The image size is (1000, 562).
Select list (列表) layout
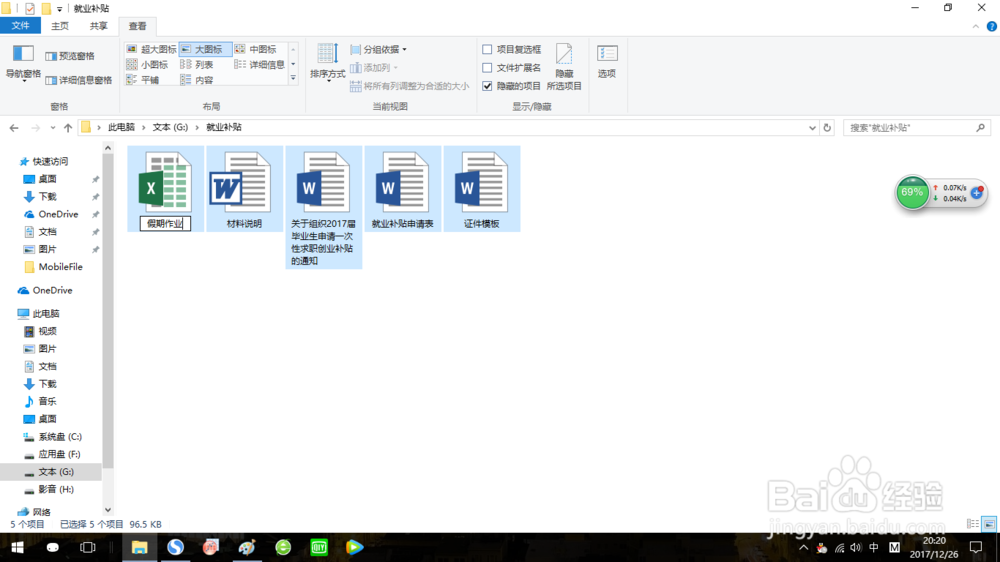point(197,64)
